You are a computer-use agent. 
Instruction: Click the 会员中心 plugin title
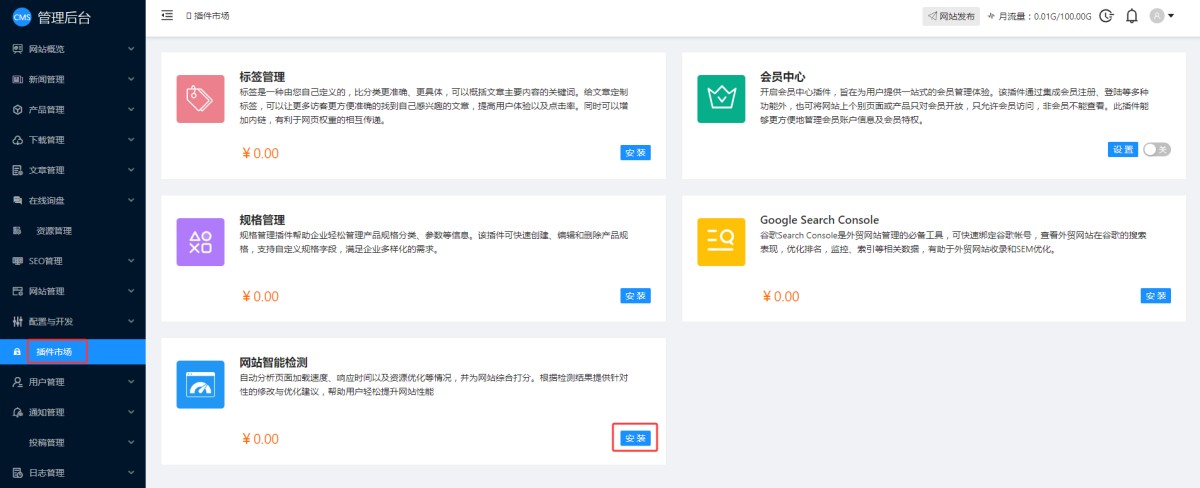point(783,77)
